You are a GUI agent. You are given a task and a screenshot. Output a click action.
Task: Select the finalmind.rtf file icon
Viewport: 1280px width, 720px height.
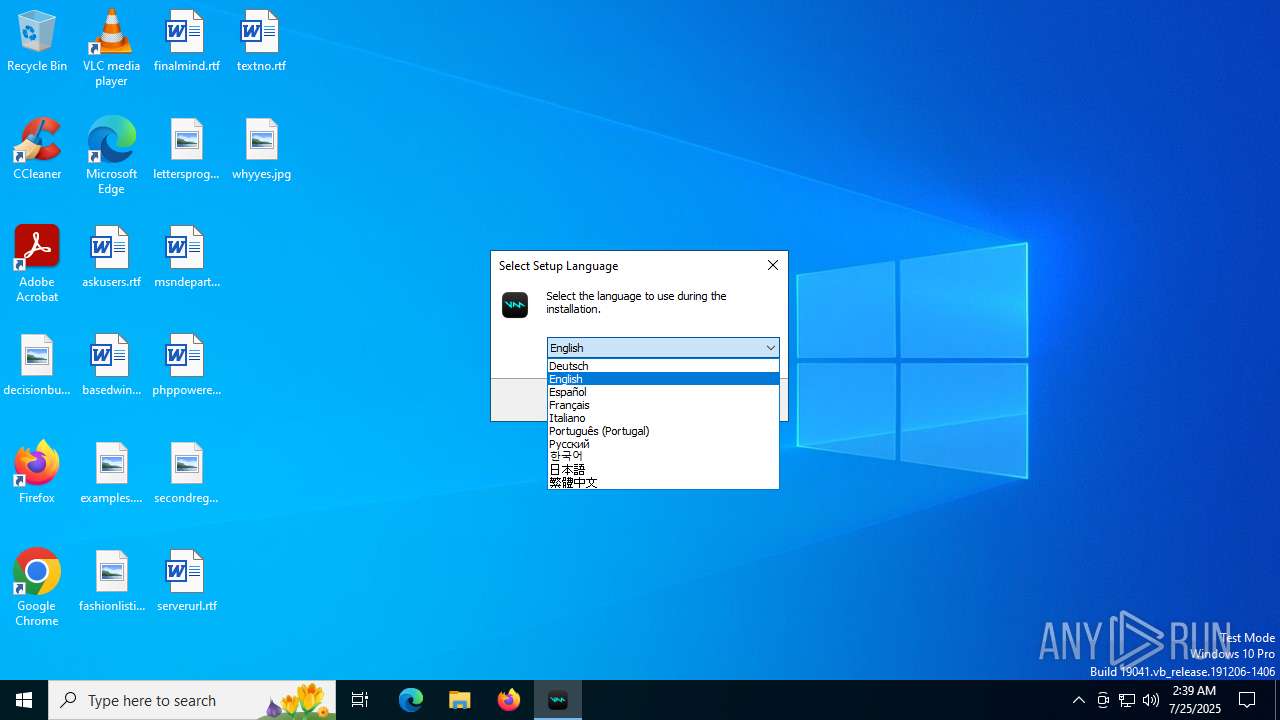coord(186,42)
